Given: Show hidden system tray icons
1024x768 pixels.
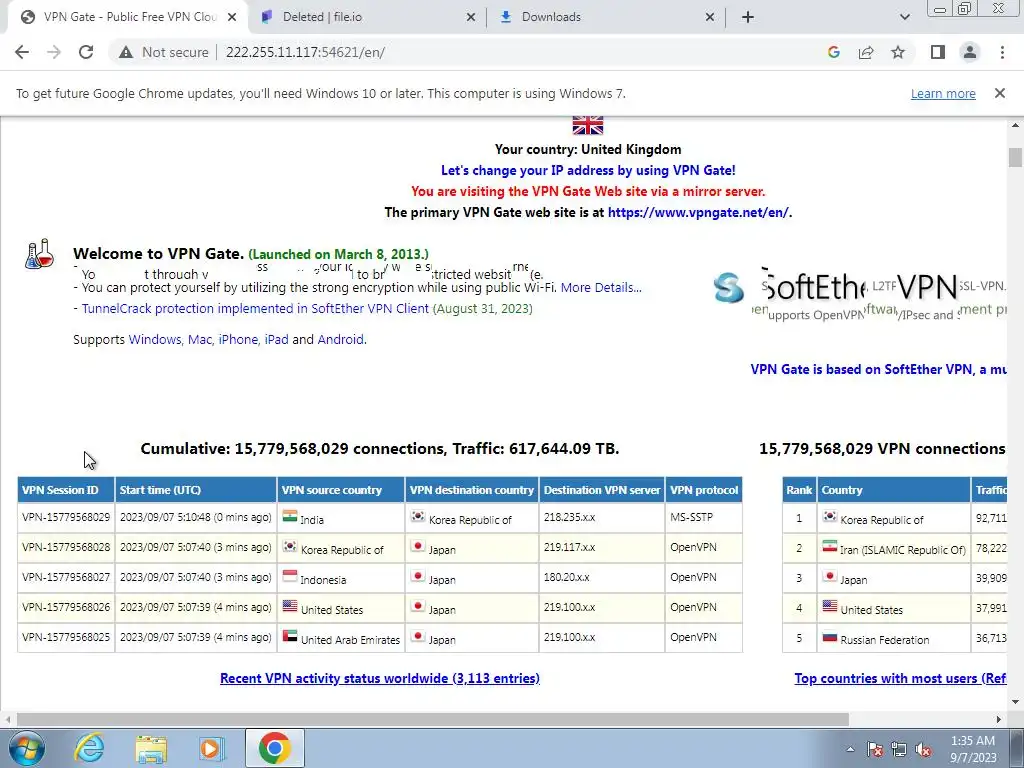Looking at the screenshot, I should tap(850, 749).
